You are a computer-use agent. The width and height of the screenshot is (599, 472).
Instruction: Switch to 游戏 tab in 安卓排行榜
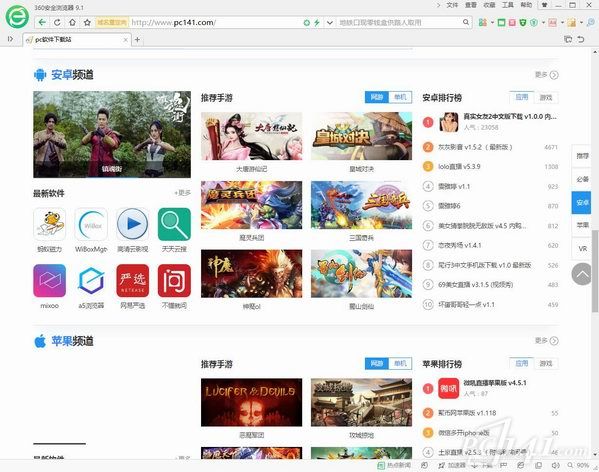[x=546, y=98]
